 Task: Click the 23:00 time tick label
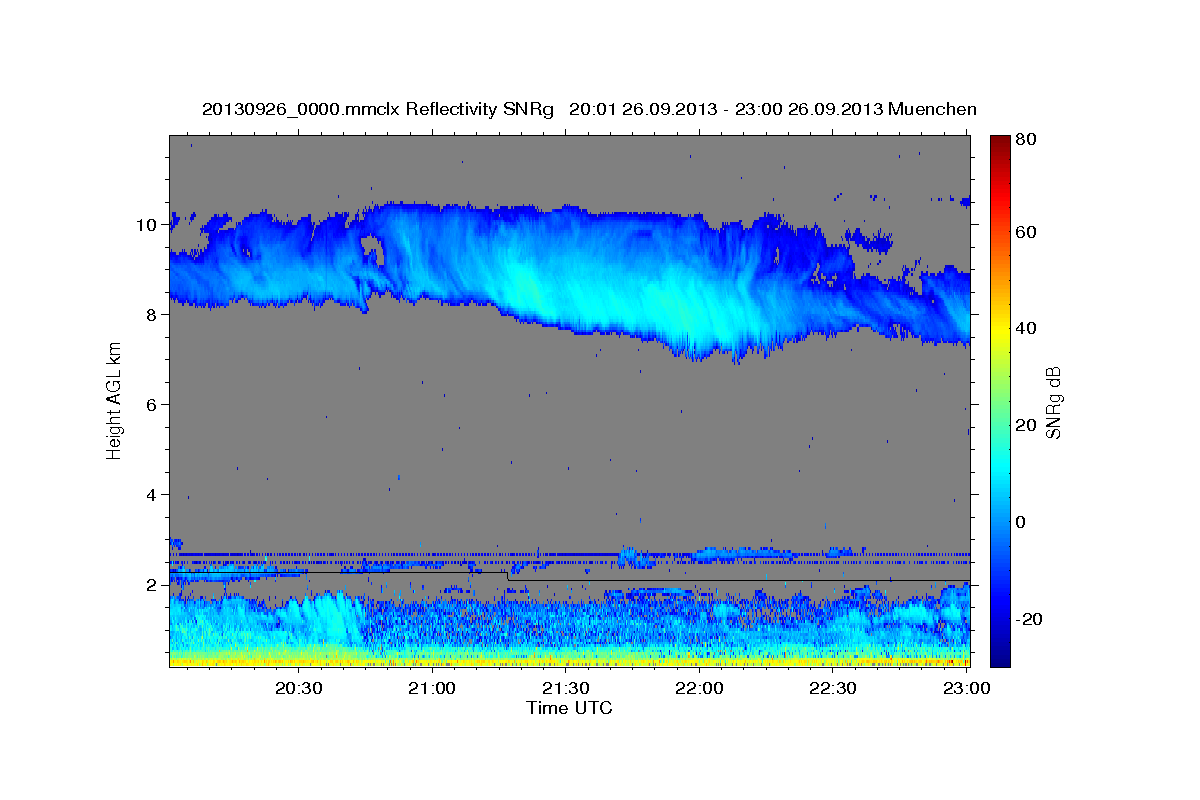pyautogui.click(x=968, y=689)
